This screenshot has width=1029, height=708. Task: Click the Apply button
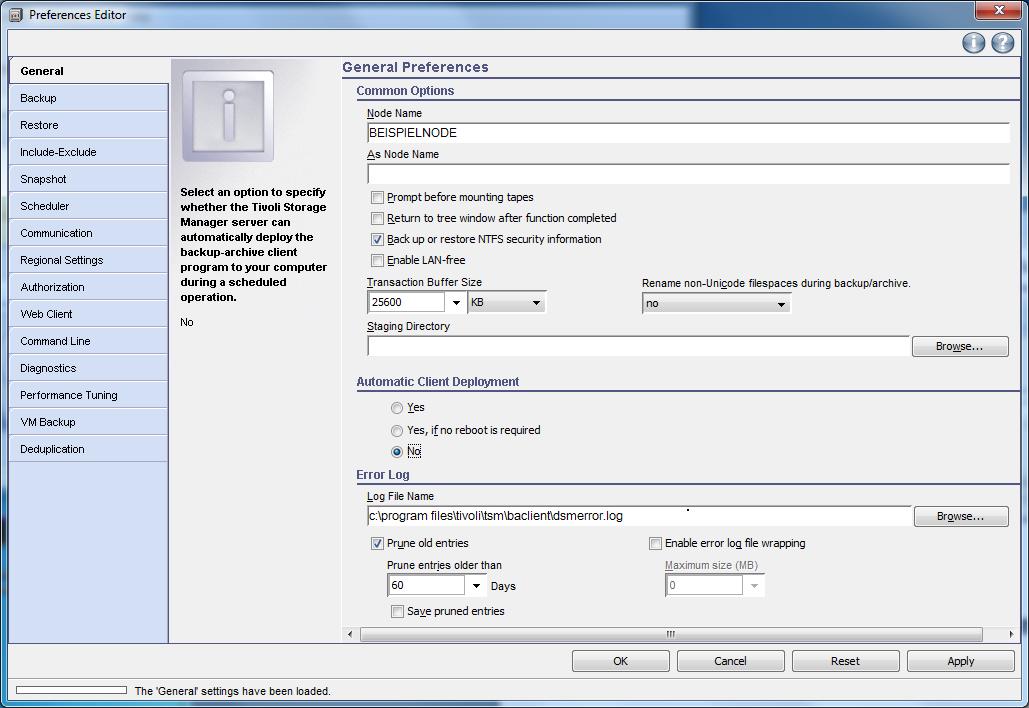coord(960,661)
